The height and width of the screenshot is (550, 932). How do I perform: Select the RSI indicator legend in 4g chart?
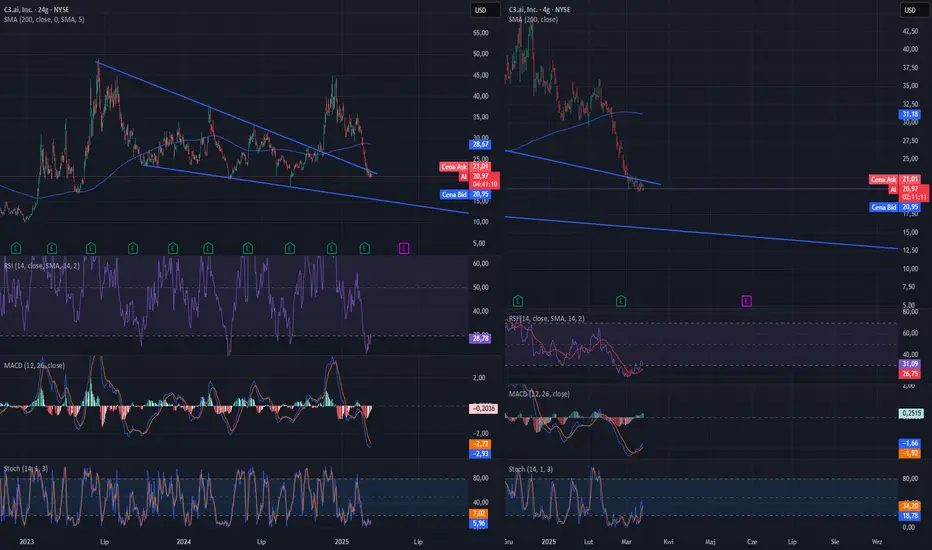(x=546, y=319)
